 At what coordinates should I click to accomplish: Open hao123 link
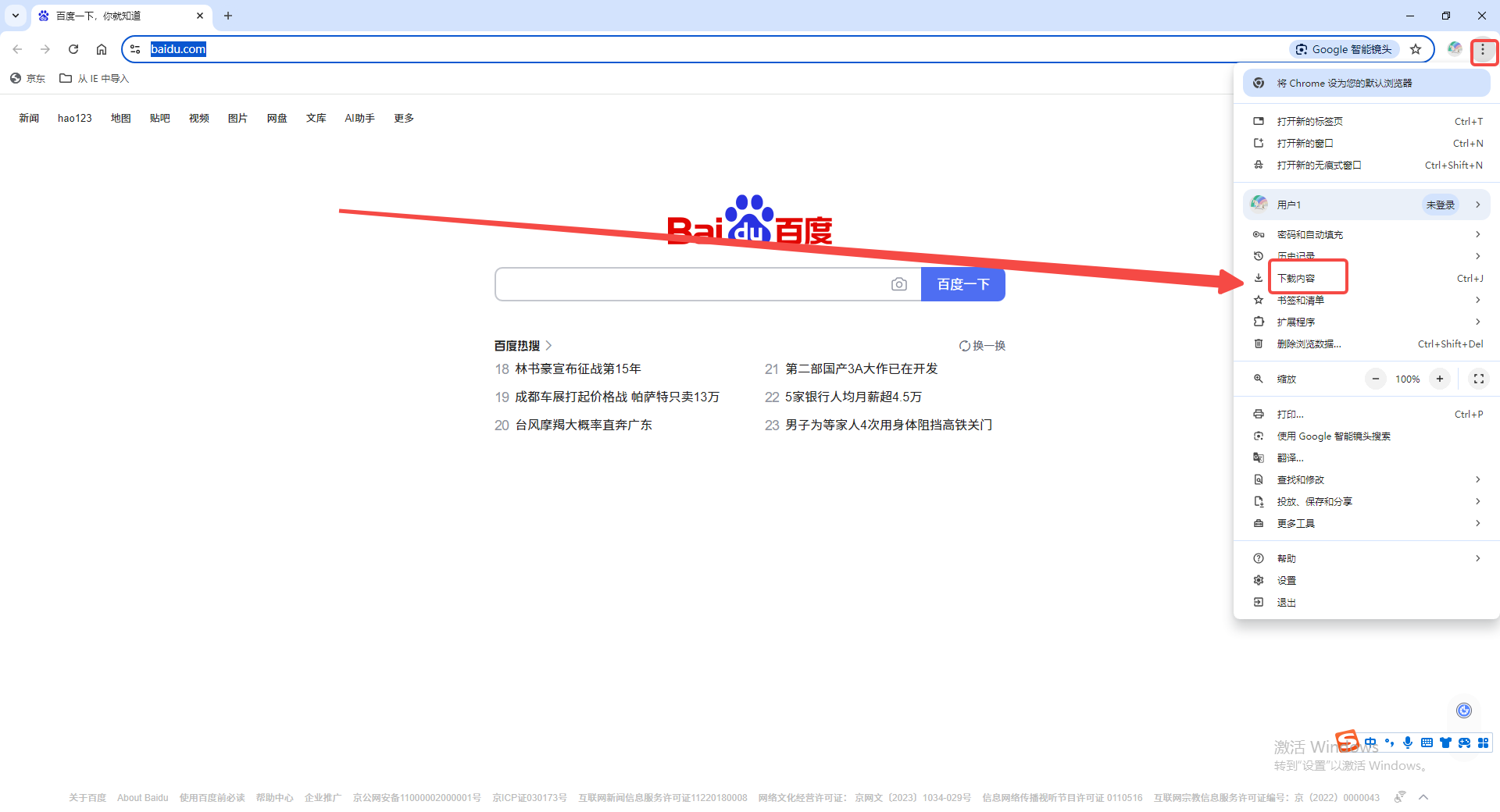75,118
